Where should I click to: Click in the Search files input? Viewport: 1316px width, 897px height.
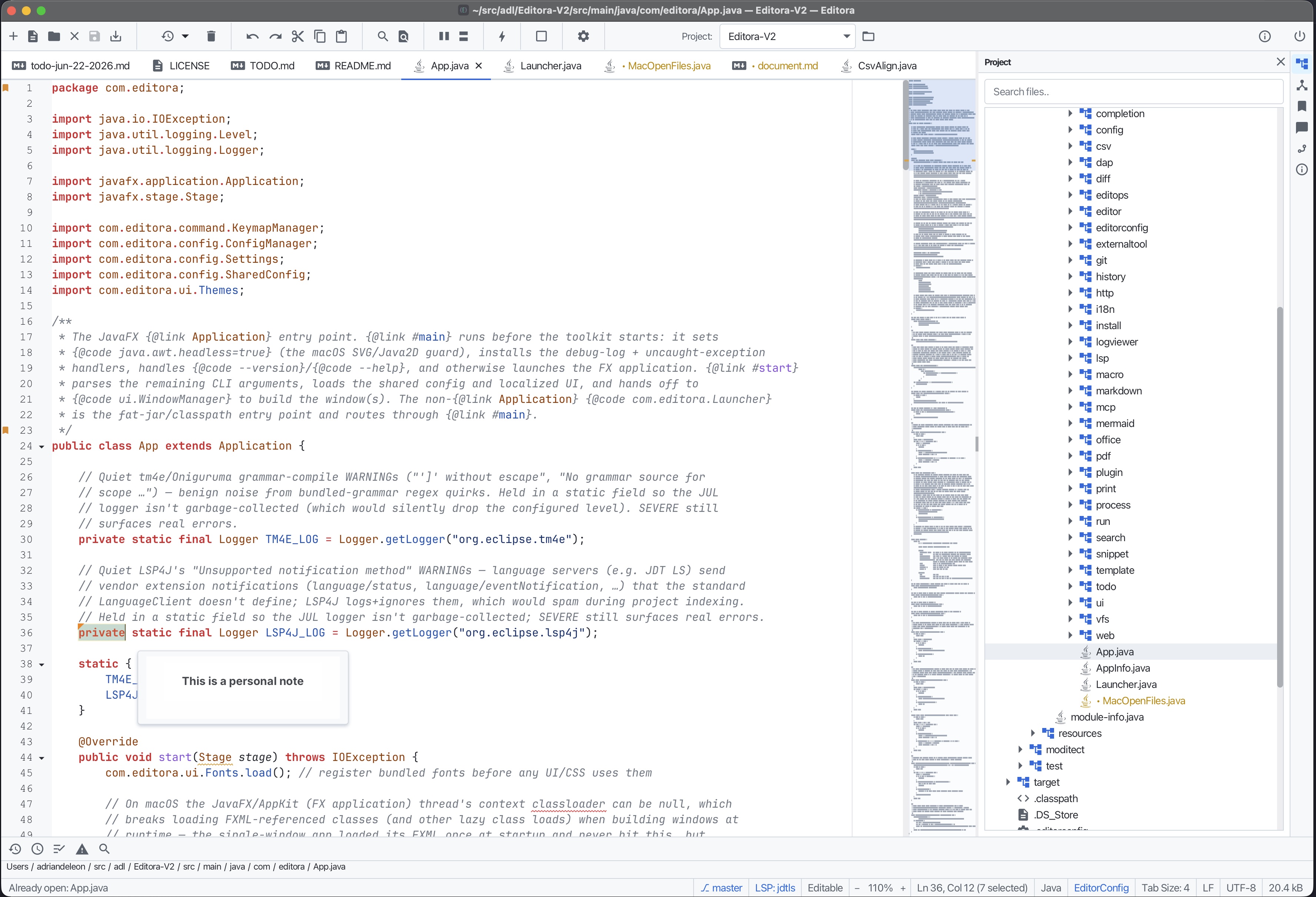pos(1134,92)
